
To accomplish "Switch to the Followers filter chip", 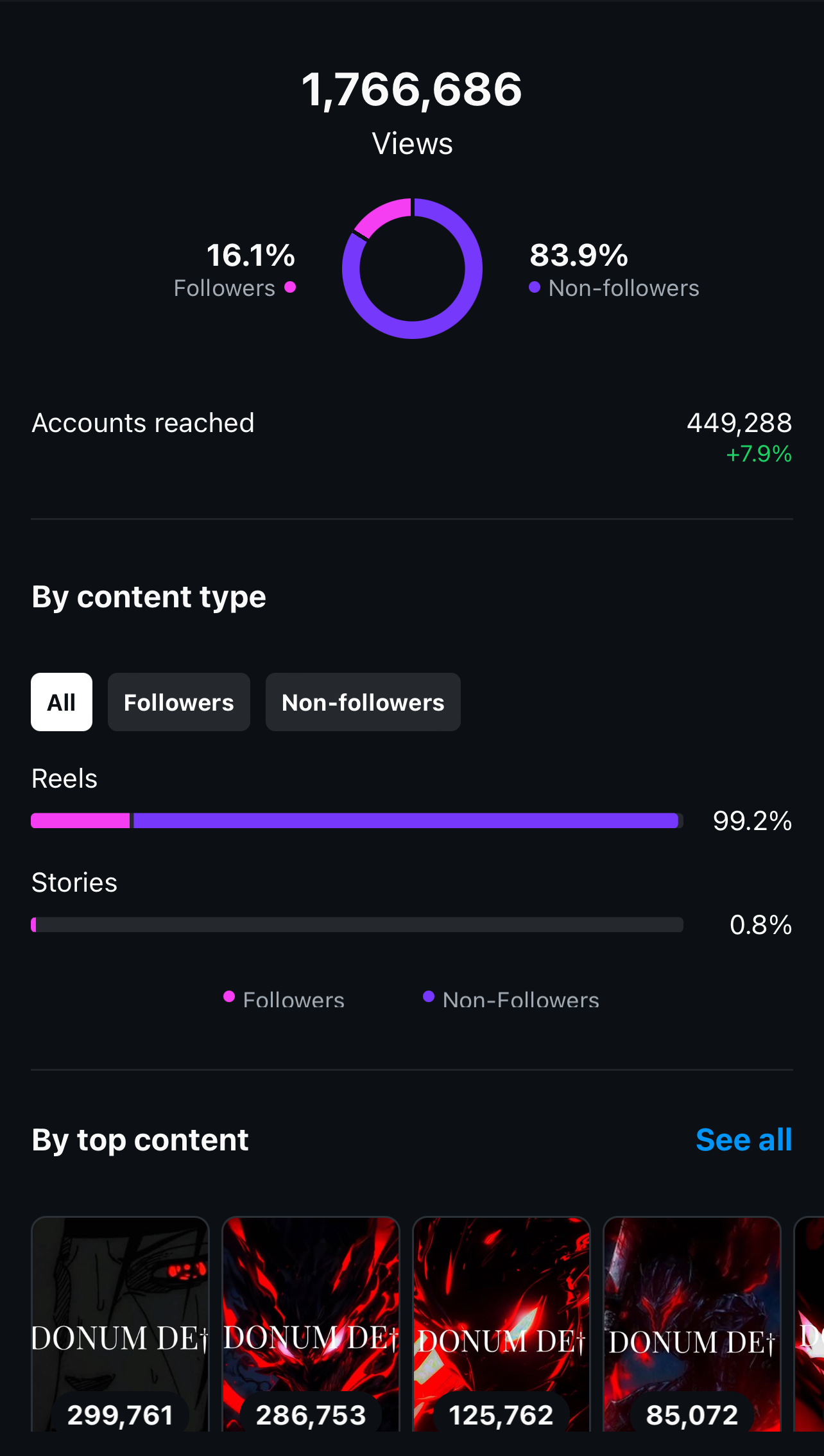I will click(178, 702).
